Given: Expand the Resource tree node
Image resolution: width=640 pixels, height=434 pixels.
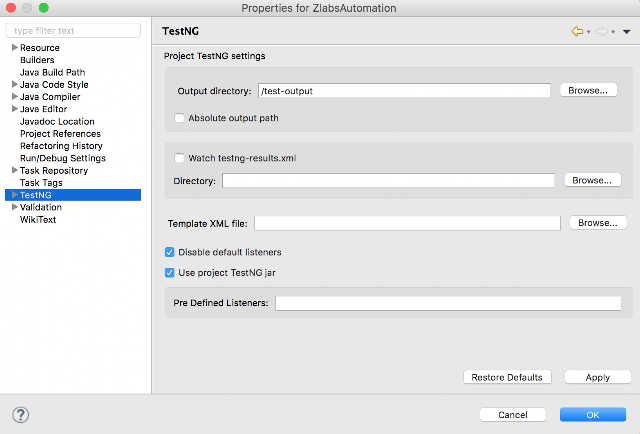Looking at the screenshot, I should [x=15, y=47].
